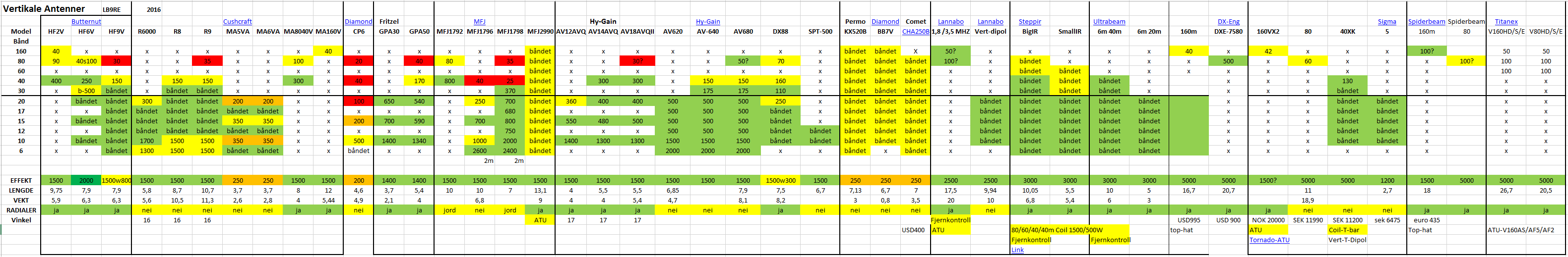Select the '1500w300' effekt cell

point(780,180)
